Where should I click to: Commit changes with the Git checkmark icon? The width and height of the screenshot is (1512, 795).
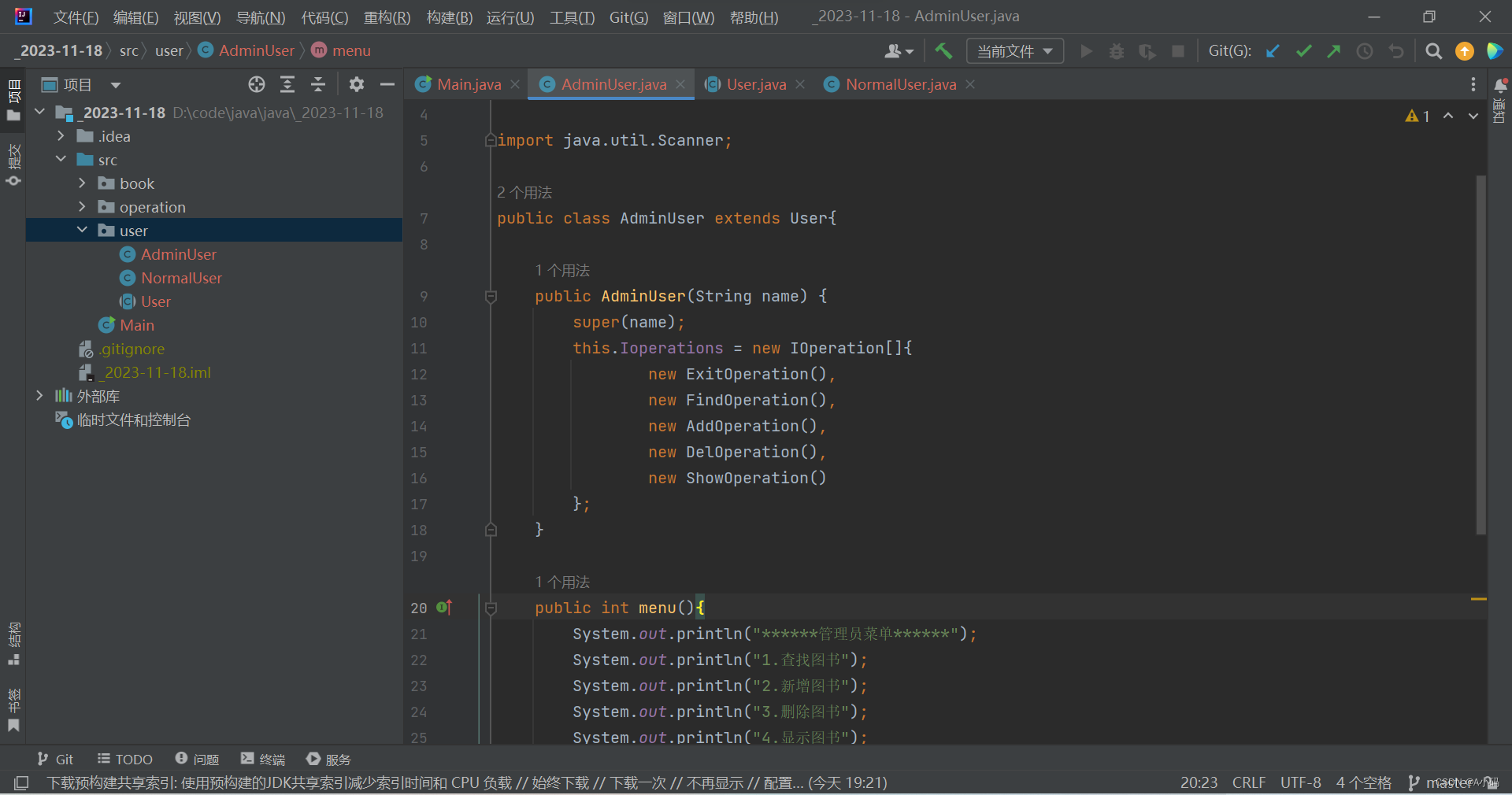1303,51
